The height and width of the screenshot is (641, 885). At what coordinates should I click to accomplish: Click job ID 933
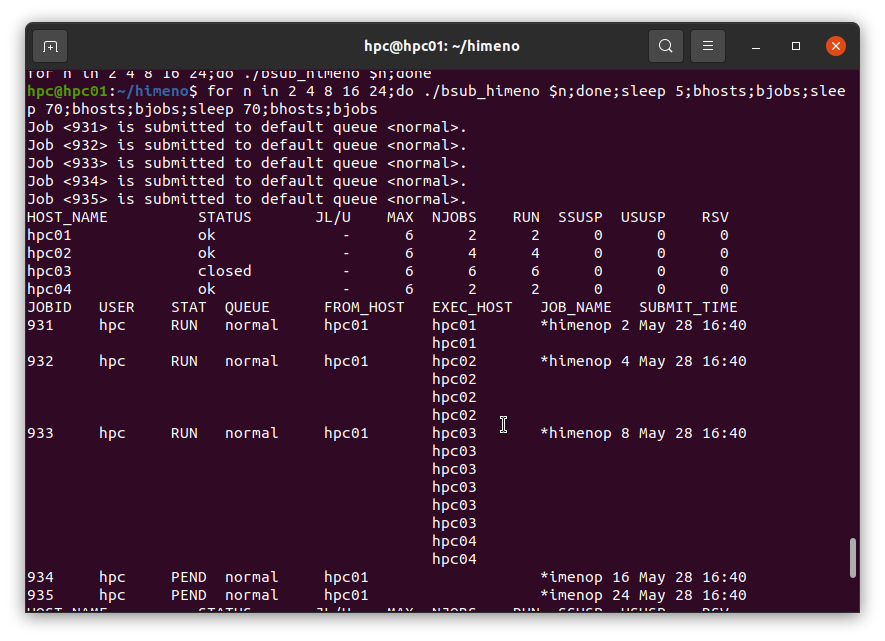pos(40,433)
